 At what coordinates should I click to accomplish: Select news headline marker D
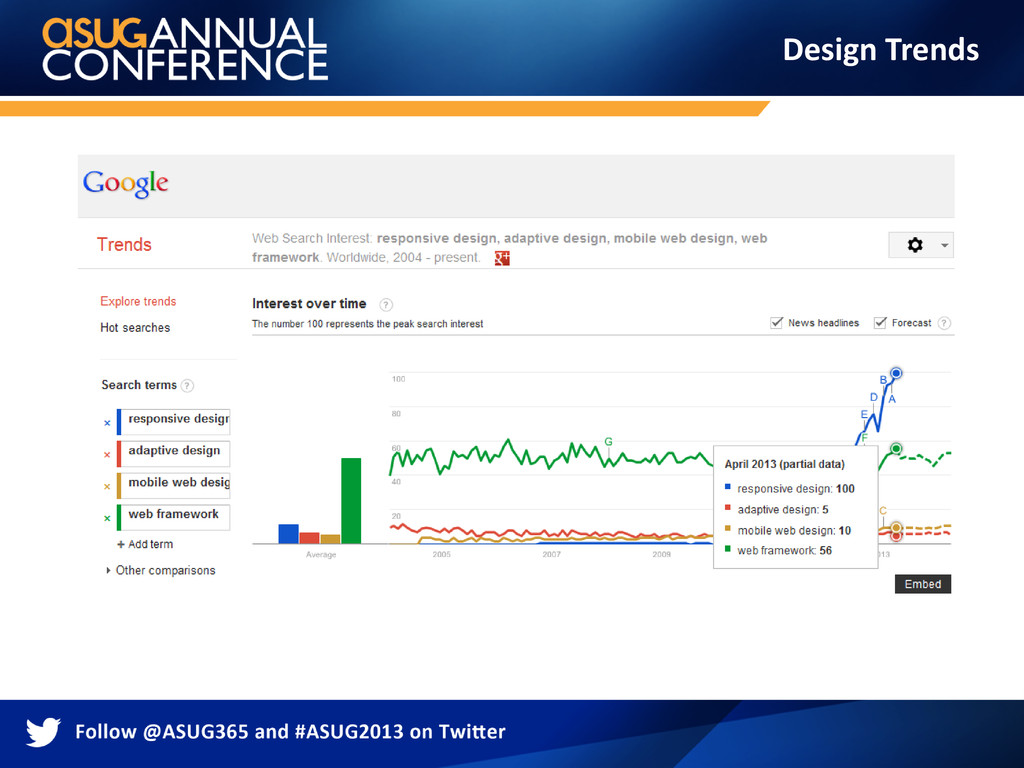(x=874, y=397)
